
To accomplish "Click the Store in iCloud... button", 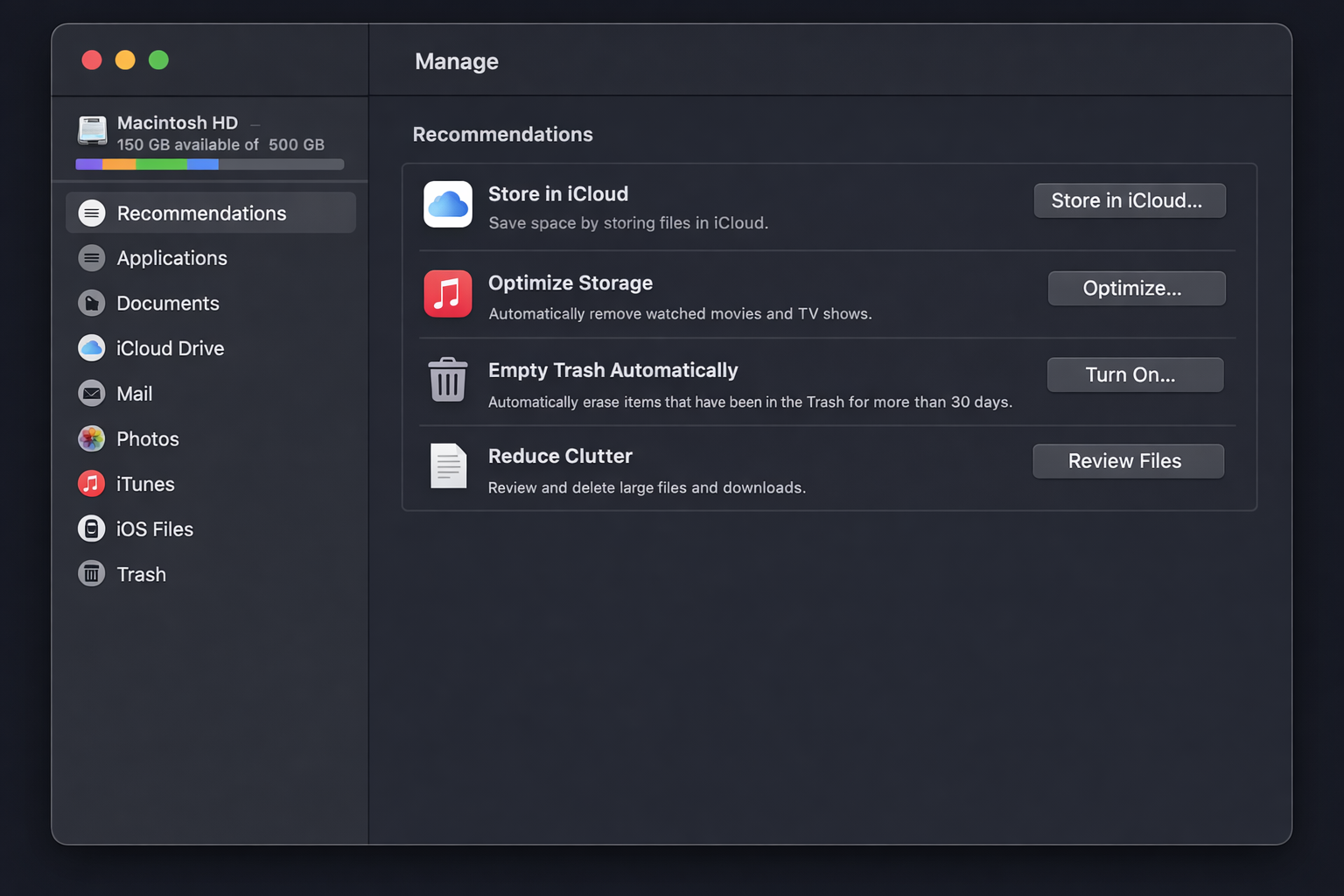I will tap(1130, 200).
